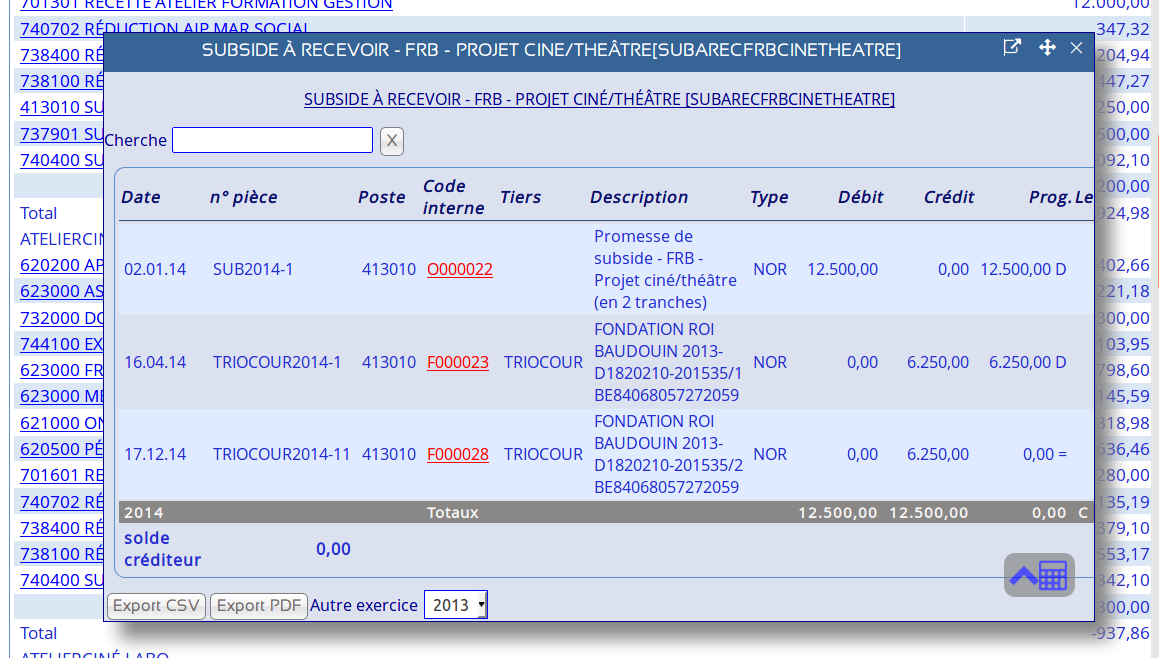Export the ledger as PDF

[x=258, y=606]
